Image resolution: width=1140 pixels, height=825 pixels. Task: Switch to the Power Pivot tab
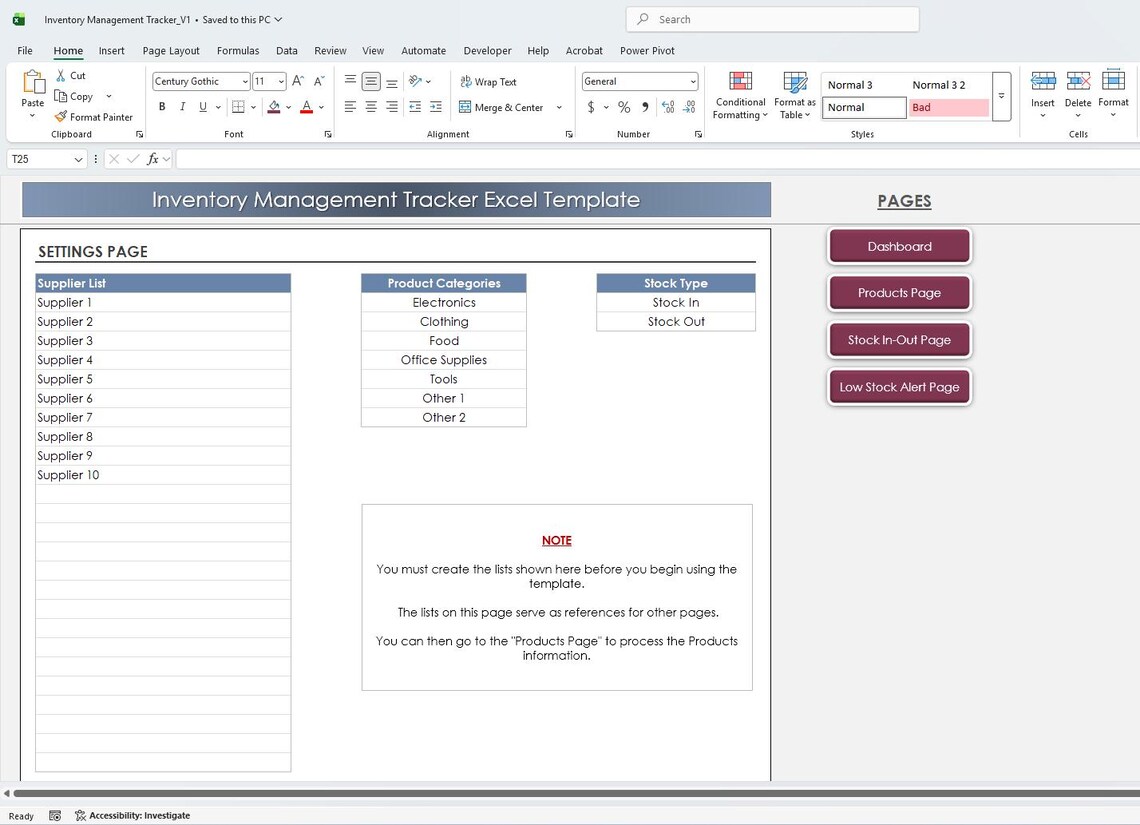(647, 50)
